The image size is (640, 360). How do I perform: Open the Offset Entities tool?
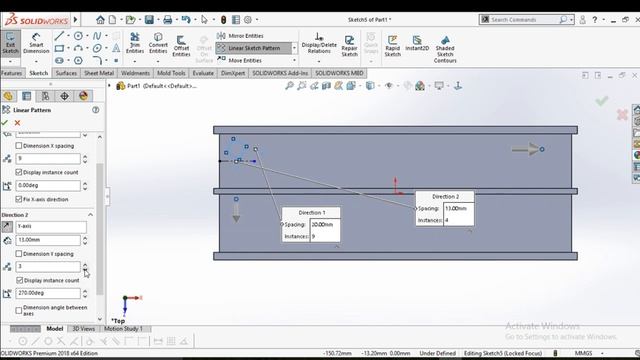pos(181,46)
